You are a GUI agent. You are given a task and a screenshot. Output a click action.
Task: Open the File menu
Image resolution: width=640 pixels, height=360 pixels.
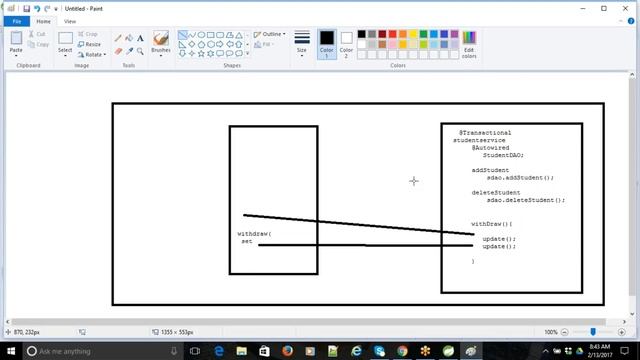[x=17, y=21]
